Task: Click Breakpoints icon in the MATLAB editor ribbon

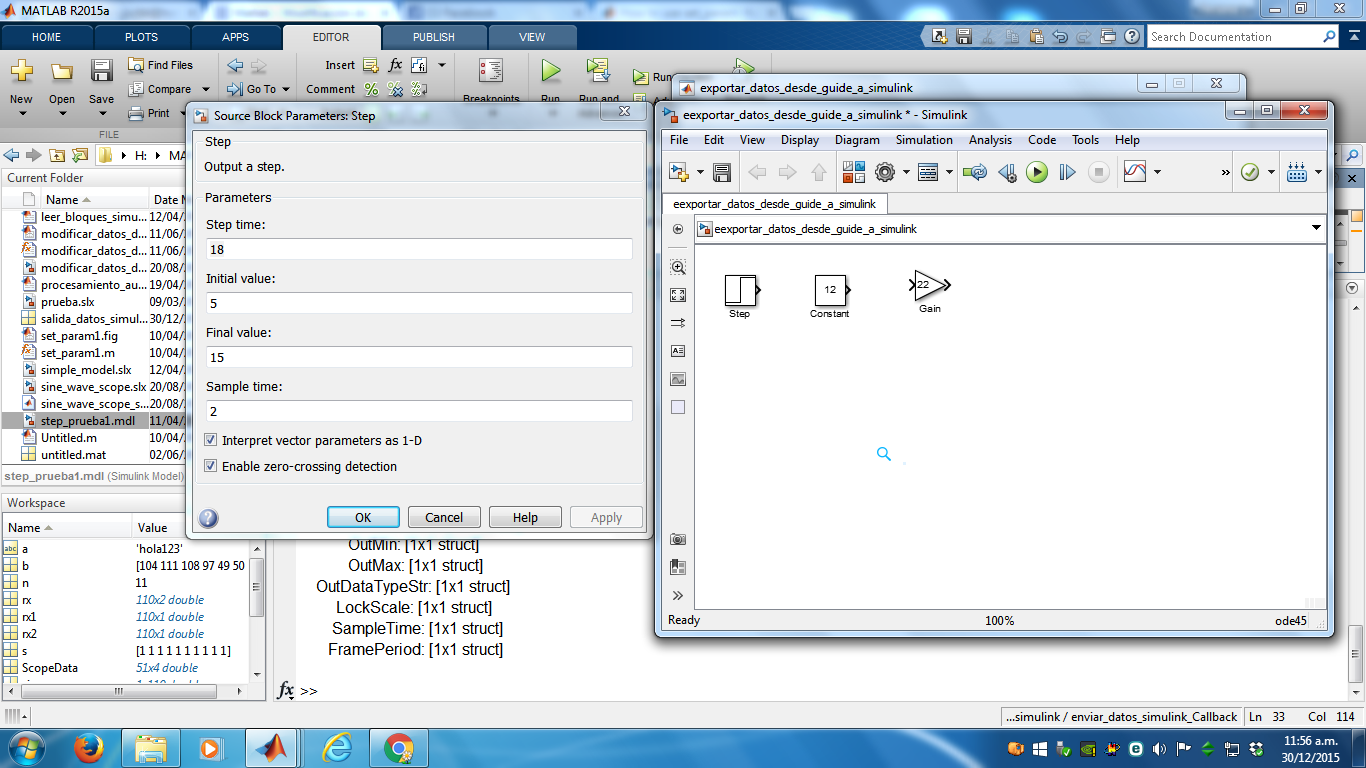Action: pos(491,71)
